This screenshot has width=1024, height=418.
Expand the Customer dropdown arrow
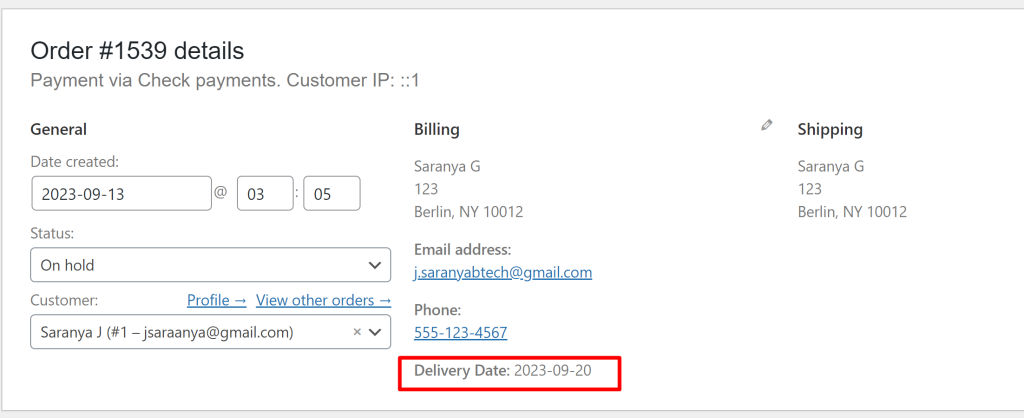(376, 332)
